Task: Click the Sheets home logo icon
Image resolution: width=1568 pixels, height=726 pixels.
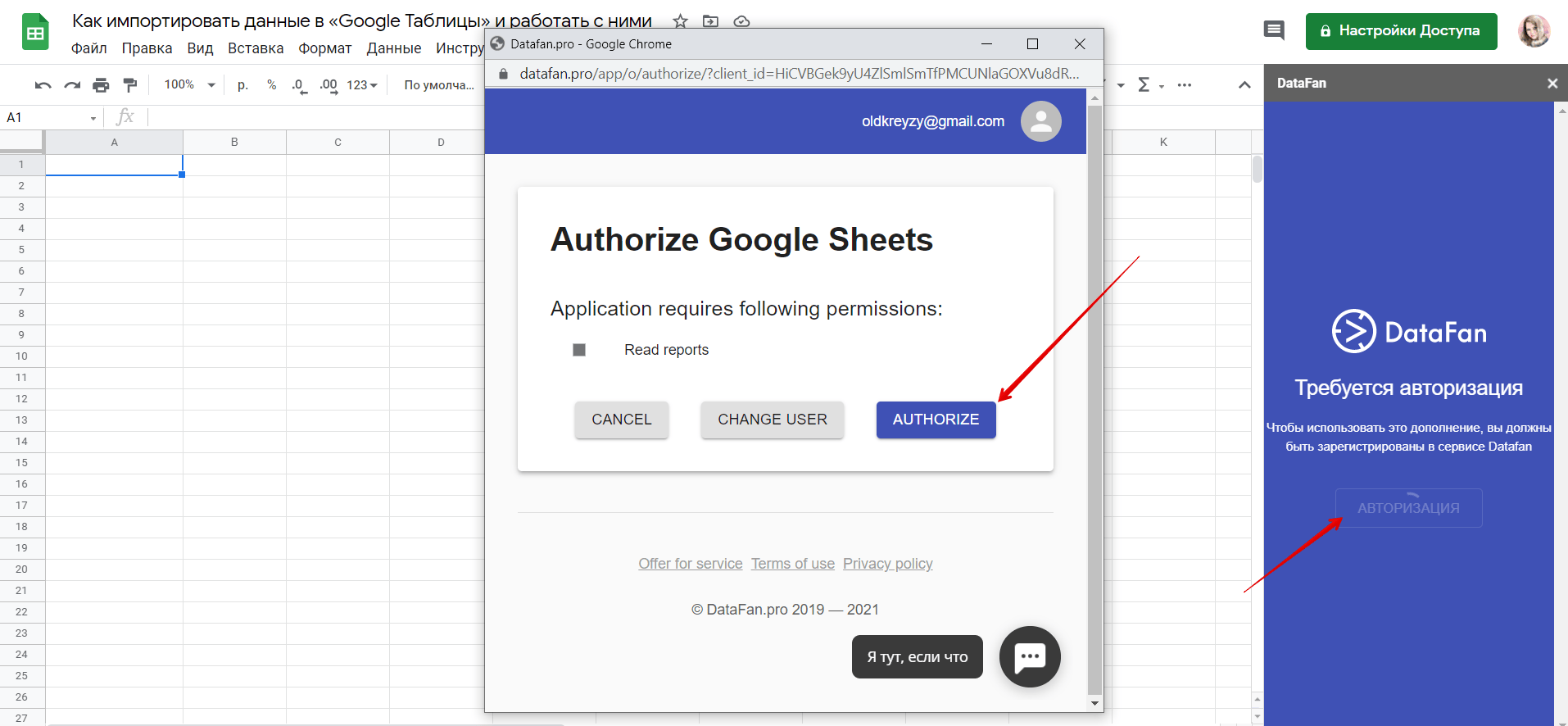Action: (x=35, y=33)
